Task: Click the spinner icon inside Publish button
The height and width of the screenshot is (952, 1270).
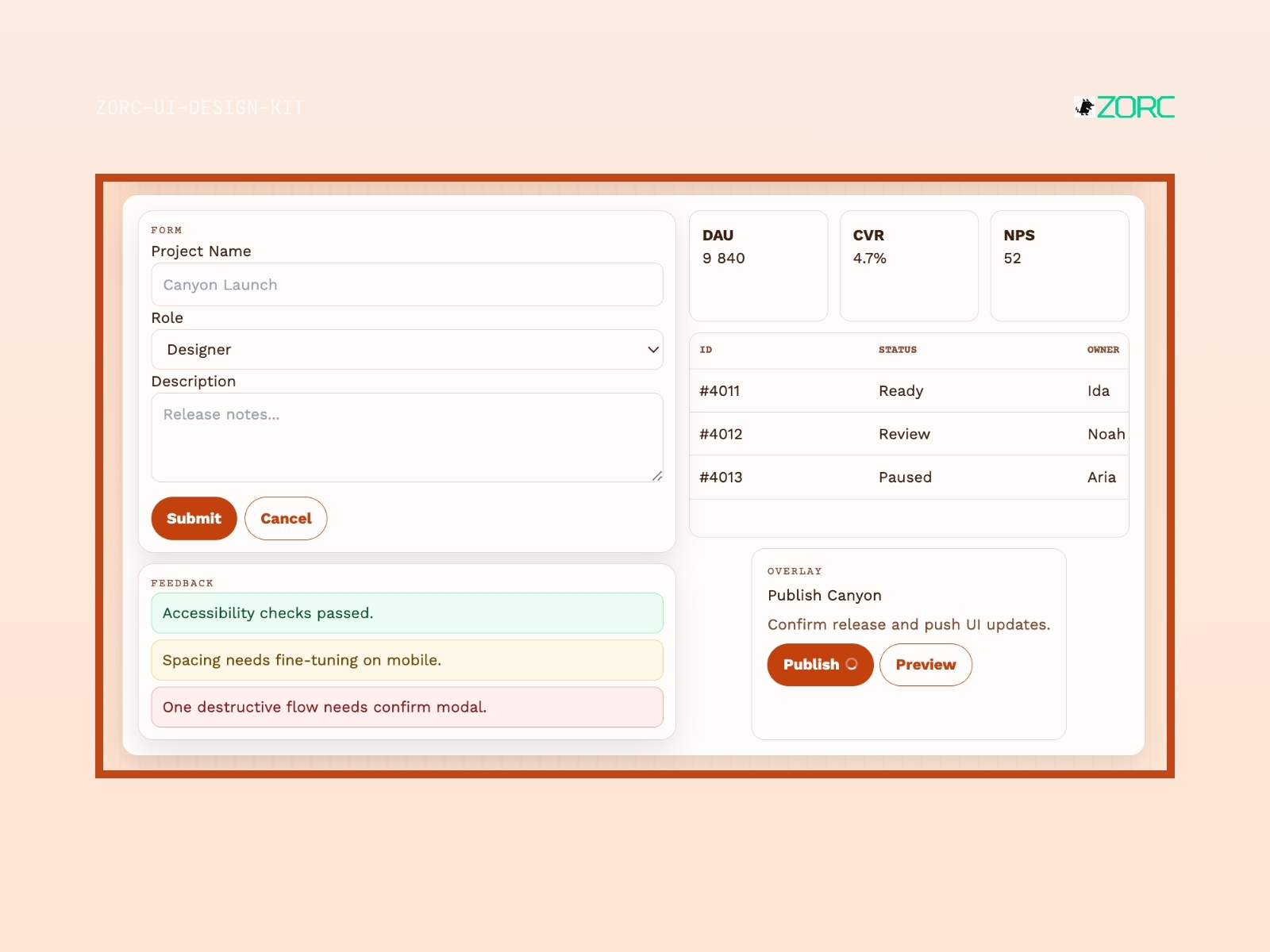Action: [852, 664]
